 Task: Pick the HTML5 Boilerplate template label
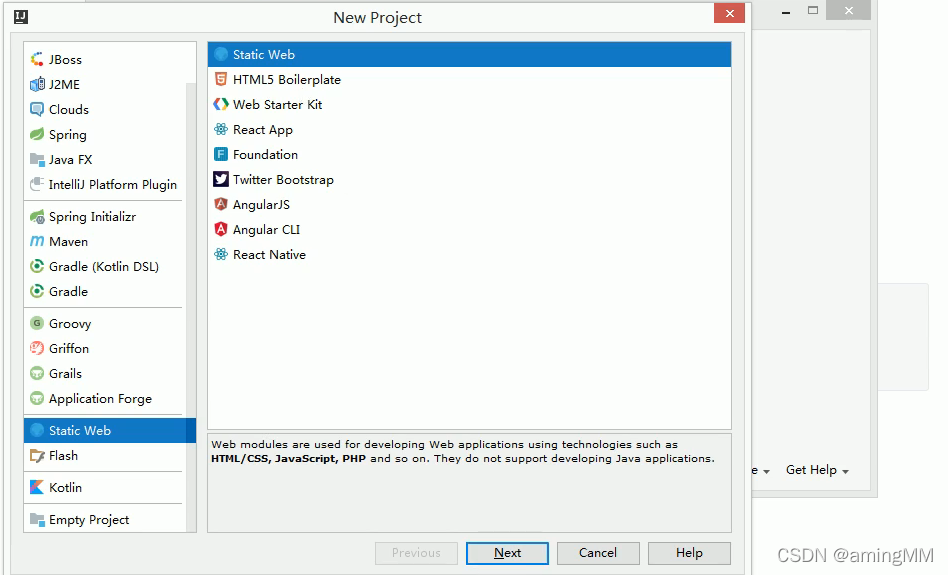click(x=287, y=79)
